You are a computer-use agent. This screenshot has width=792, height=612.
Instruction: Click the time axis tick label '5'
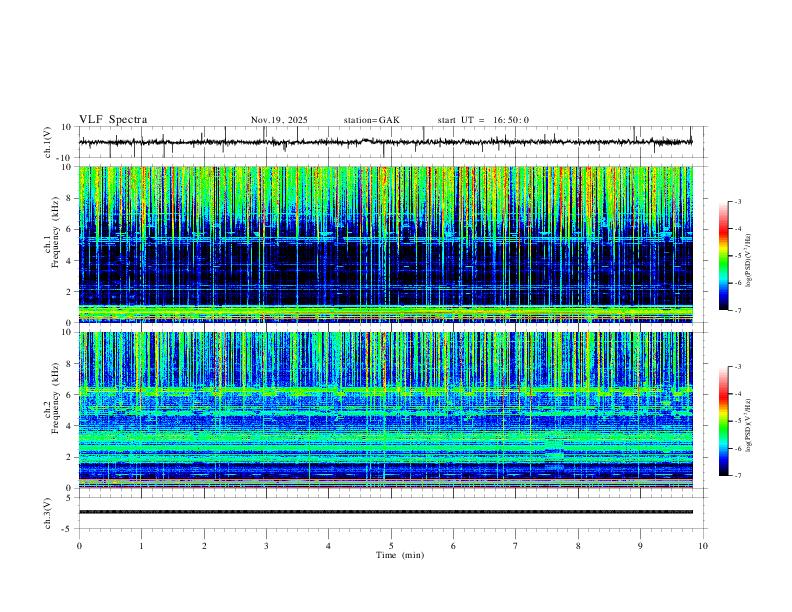pos(391,546)
